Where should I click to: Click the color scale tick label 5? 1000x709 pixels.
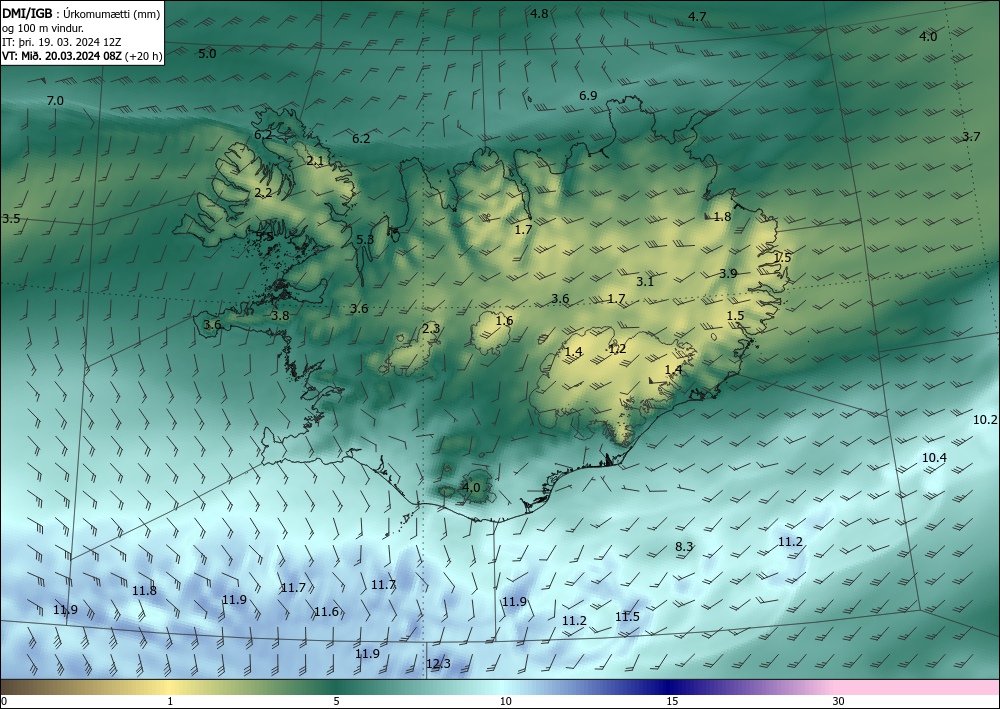click(336, 702)
